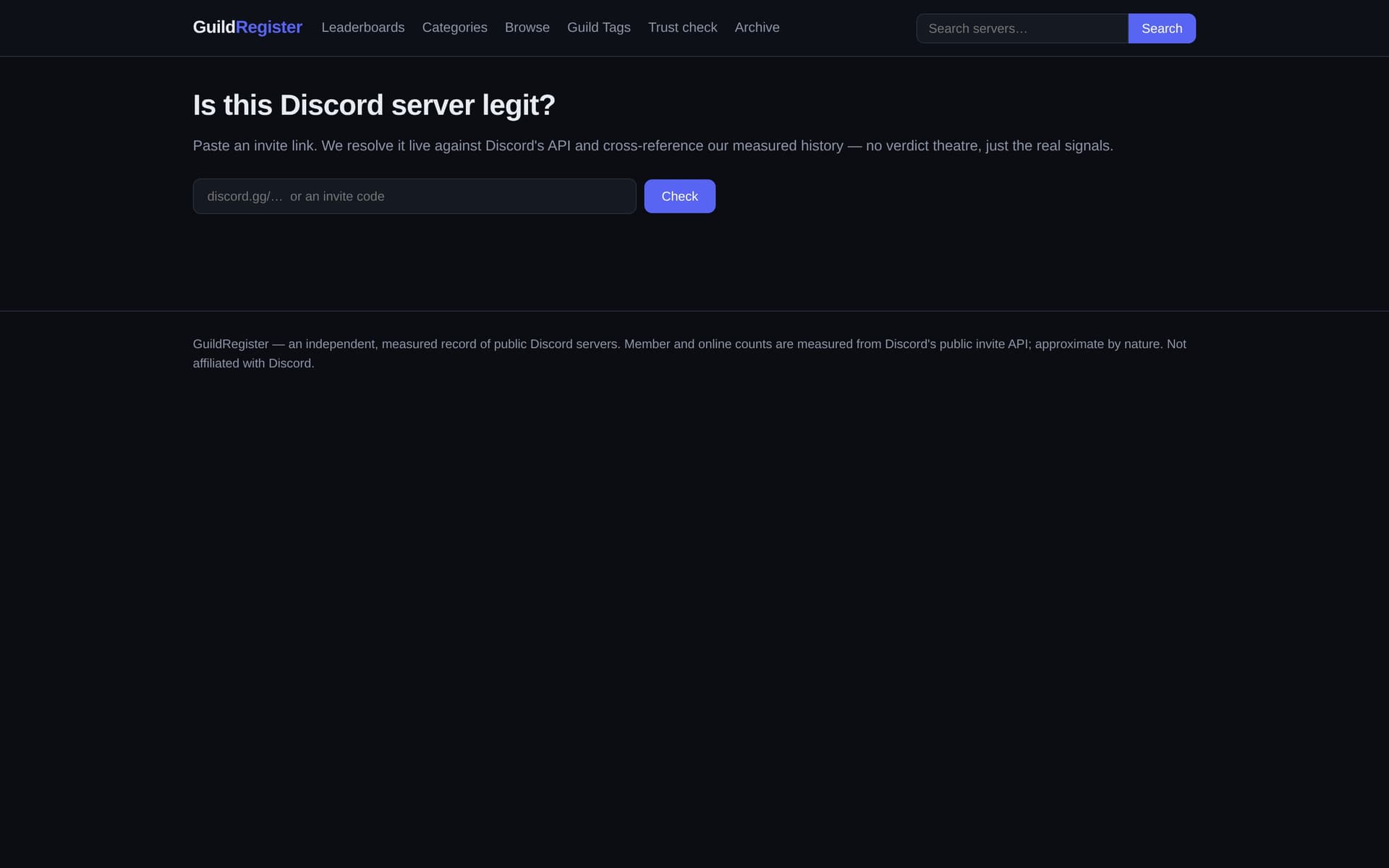Open the Categories nav item
Screen dimensions: 1389x868
(454, 27)
